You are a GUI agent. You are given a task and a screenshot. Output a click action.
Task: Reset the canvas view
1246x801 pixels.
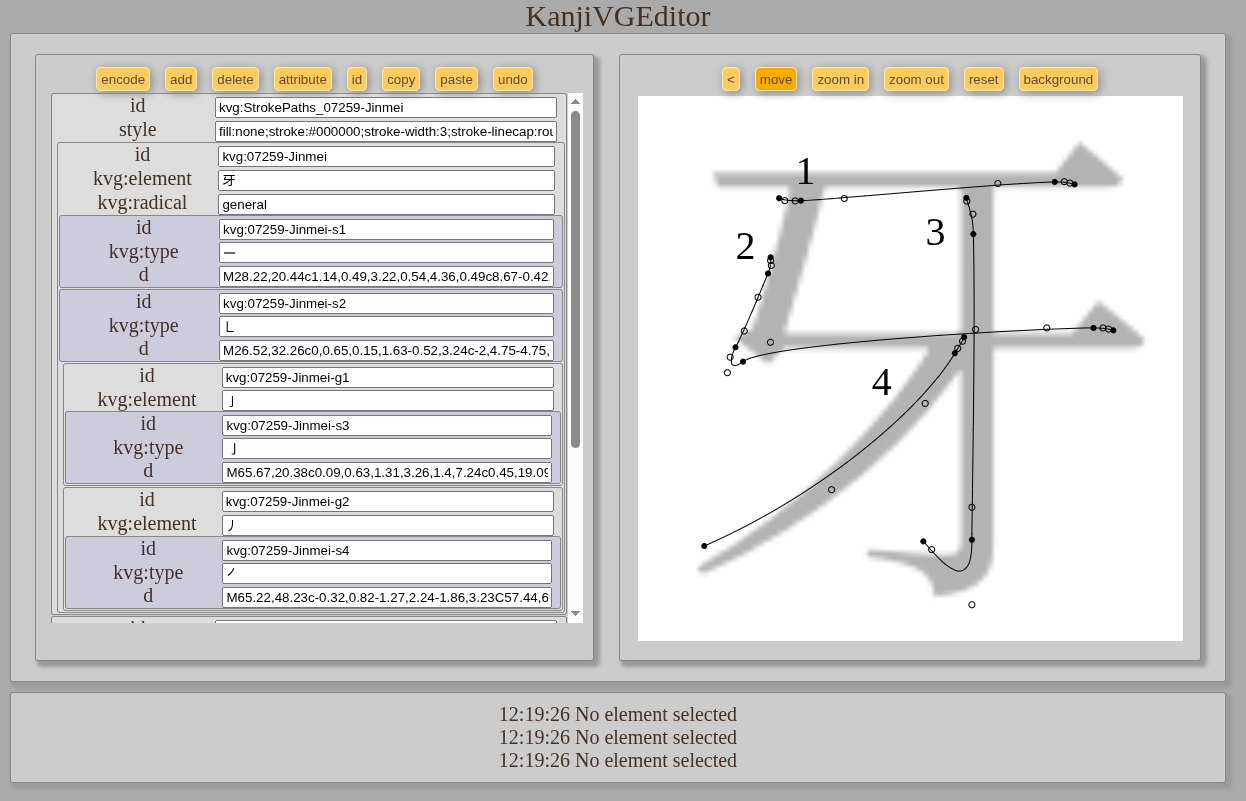(984, 79)
